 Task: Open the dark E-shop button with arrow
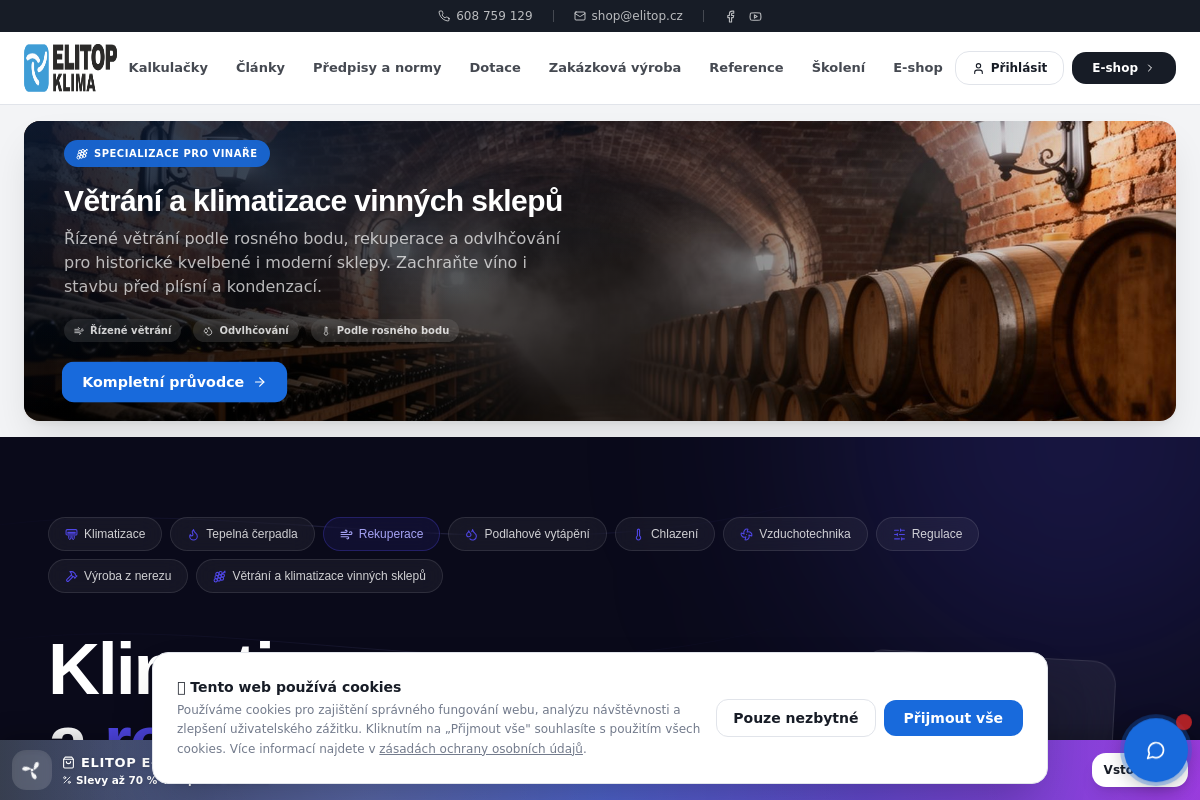pyautogui.click(x=1124, y=68)
